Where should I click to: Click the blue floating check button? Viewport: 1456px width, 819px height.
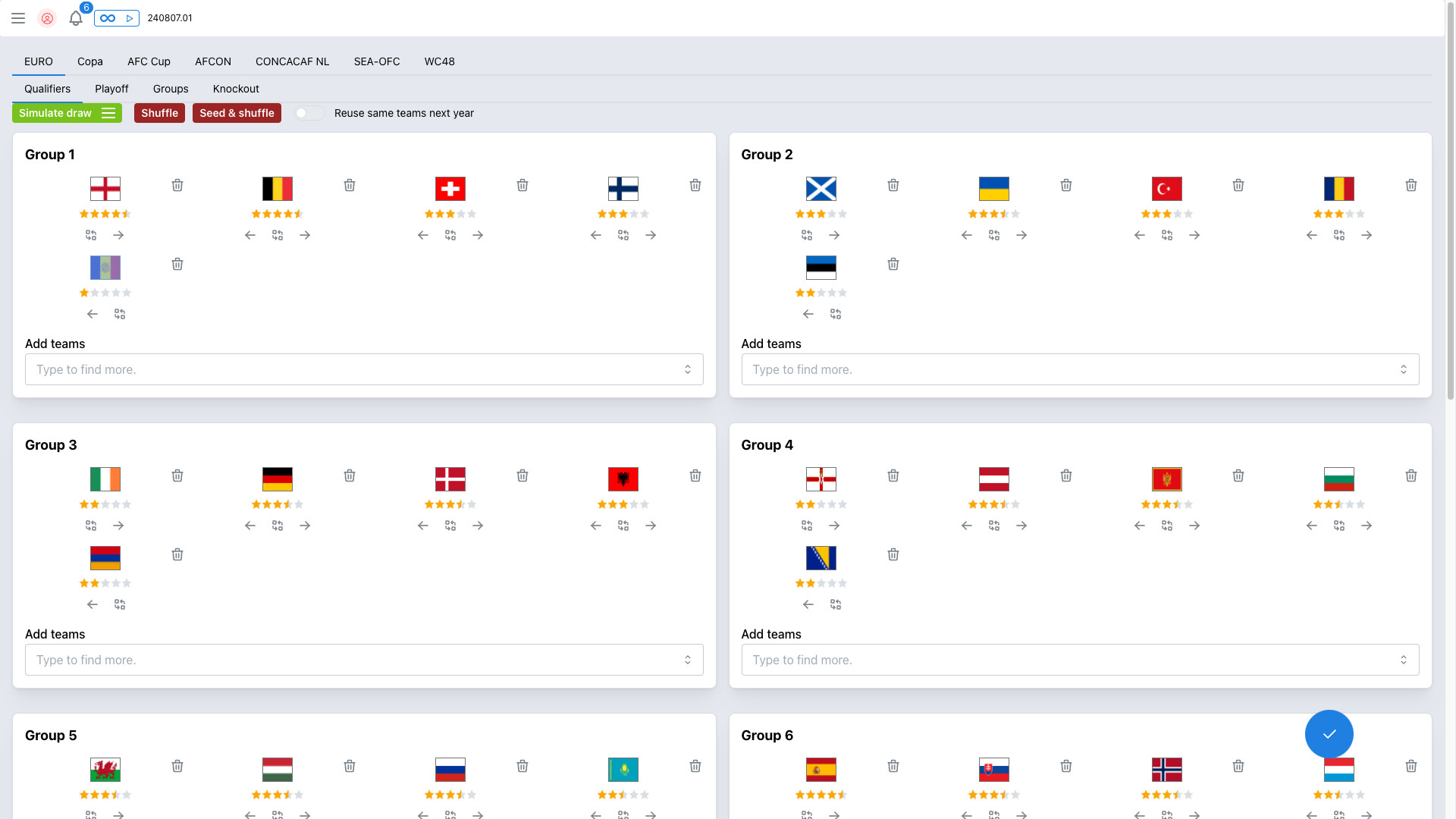point(1329,734)
